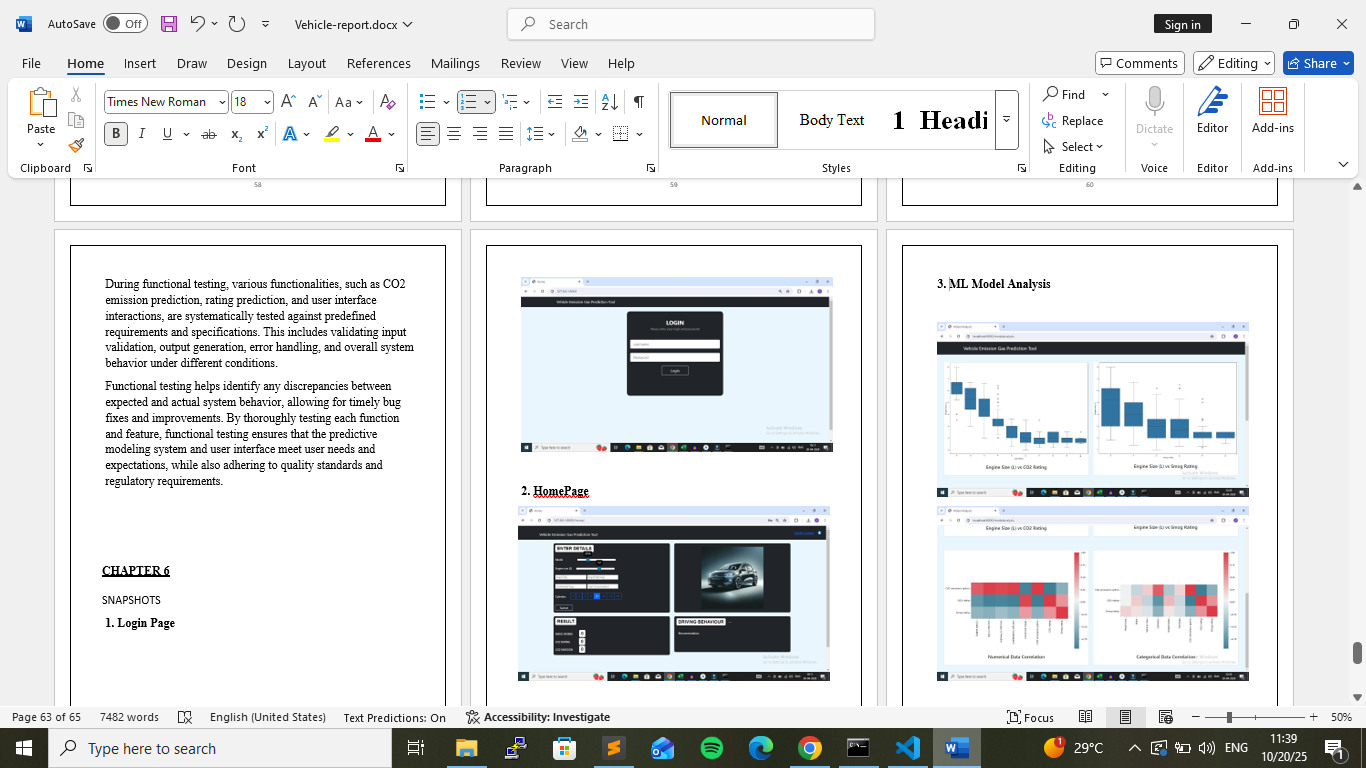The height and width of the screenshot is (768, 1366).
Task: Open the References ribbon tab
Action: point(378,63)
